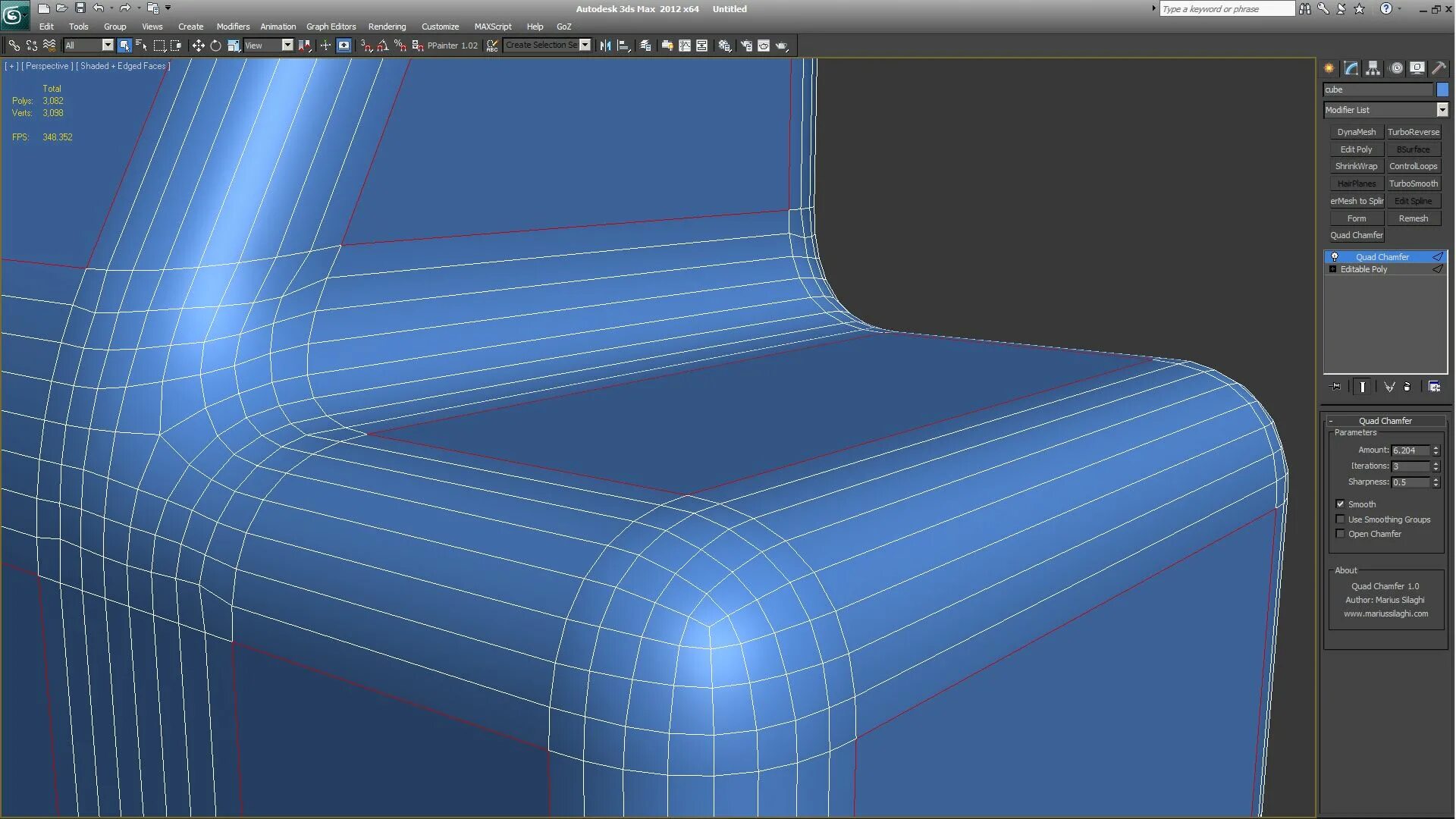
Task: Toggle Quad Chamfer modifier lightbulb visibility
Action: 1335,257
